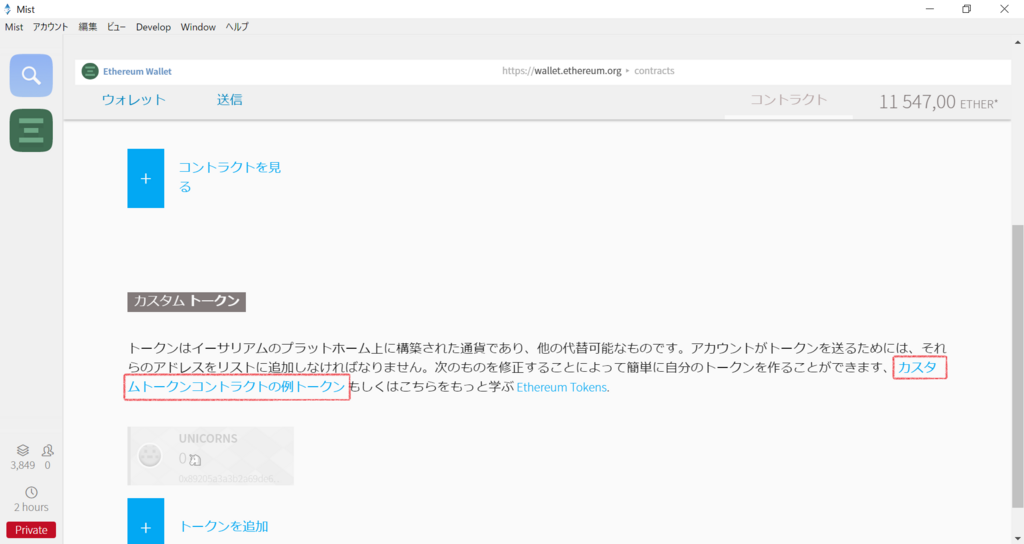The width and height of the screenshot is (1024, 544).
Task: Open the Ethereum Tokens link
Action: tap(562, 387)
